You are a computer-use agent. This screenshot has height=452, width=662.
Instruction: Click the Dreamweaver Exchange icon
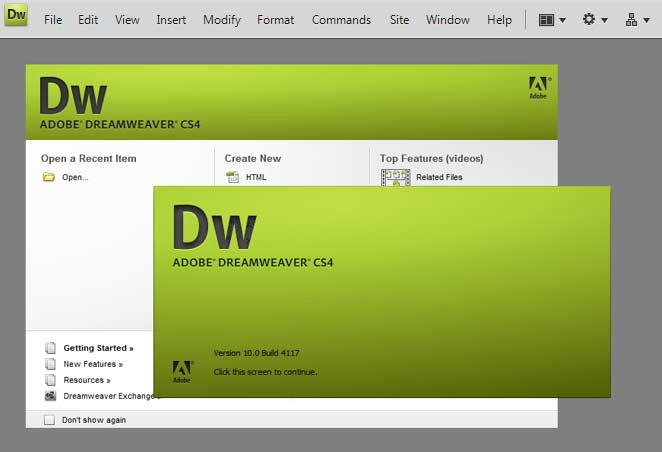[50, 396]
